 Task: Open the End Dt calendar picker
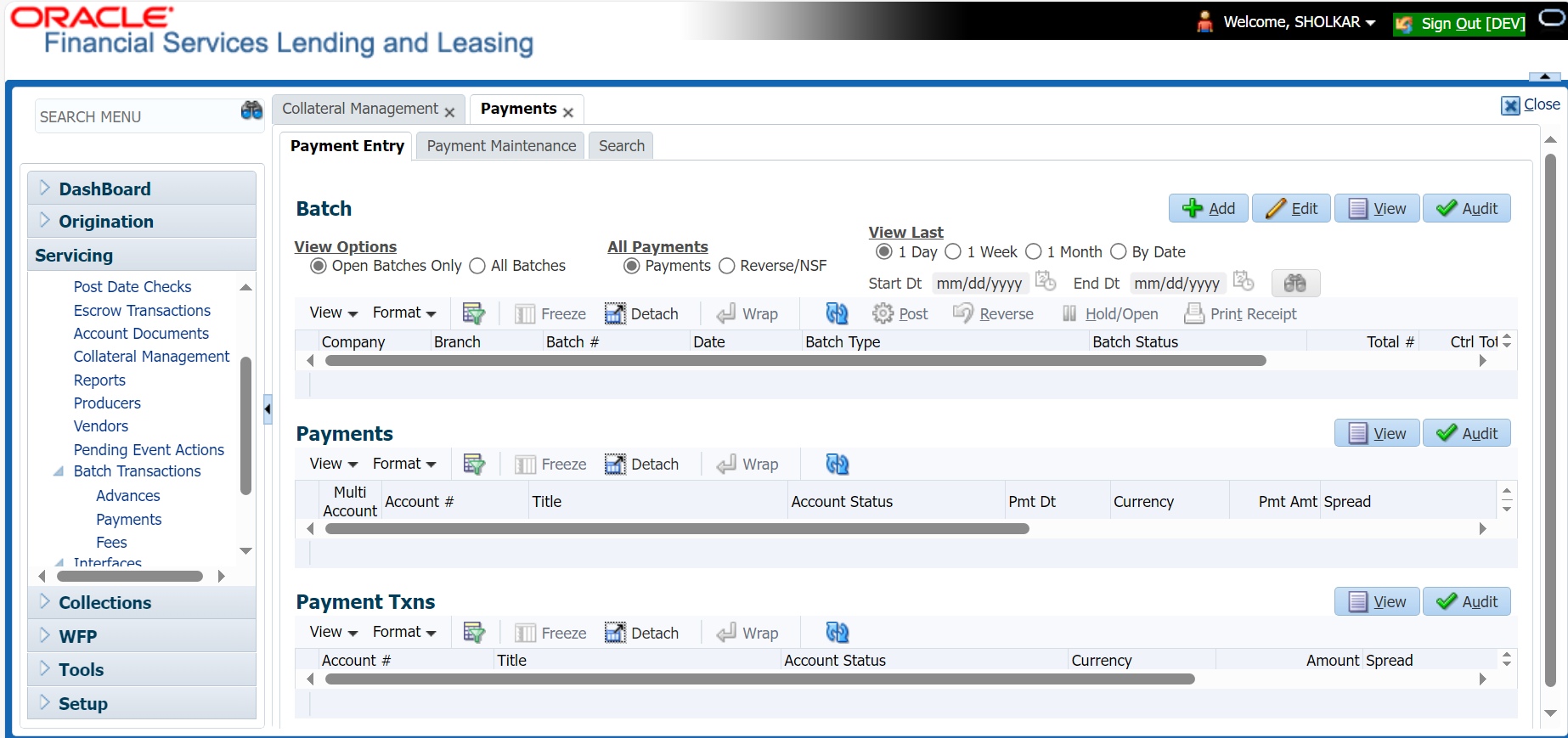(1244, 281)
